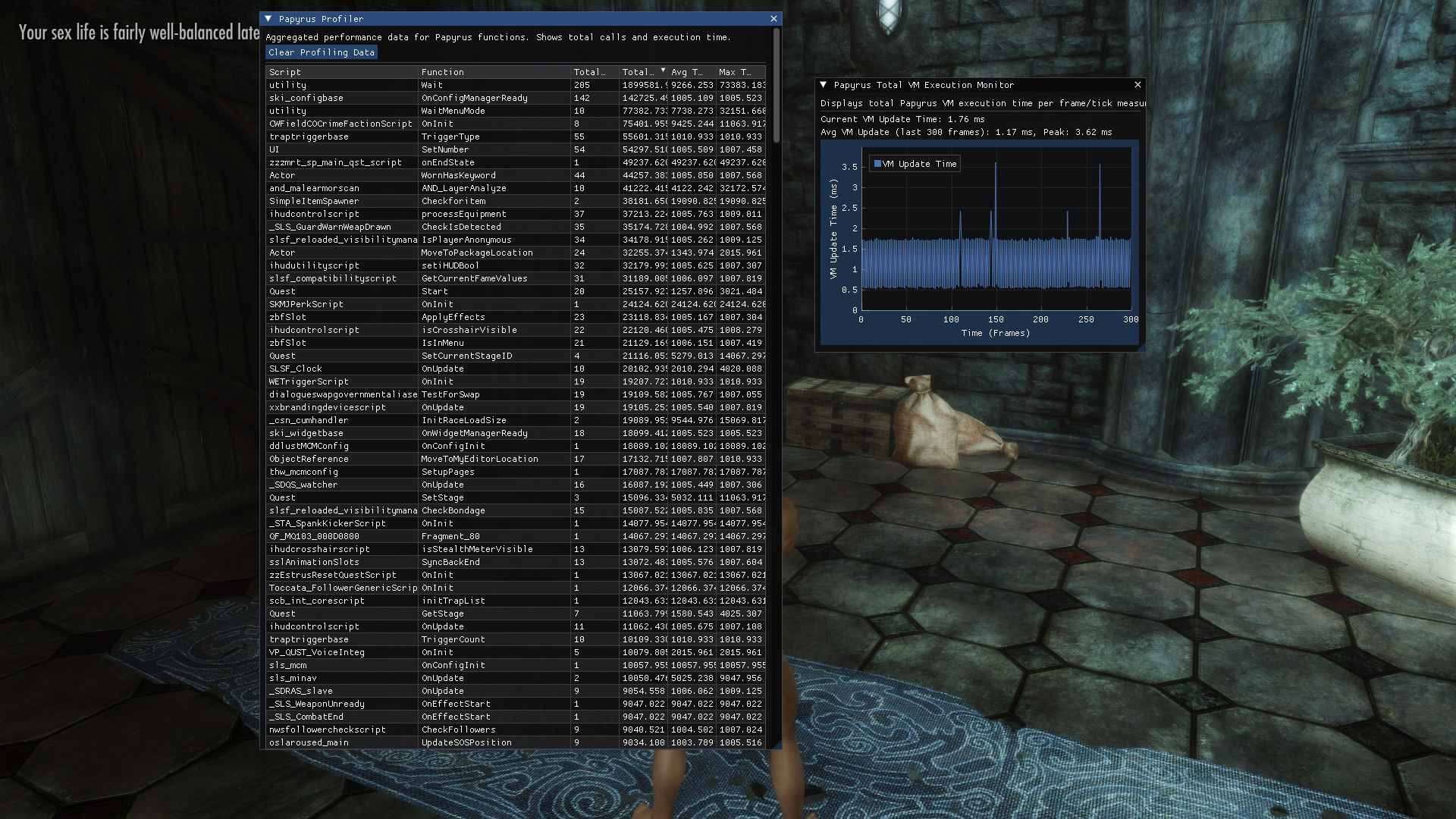The width and height of the screenshot is (1456, 819).
Task: Select the SimpleItemSpawner script row
Action: (x=516, y=201)
